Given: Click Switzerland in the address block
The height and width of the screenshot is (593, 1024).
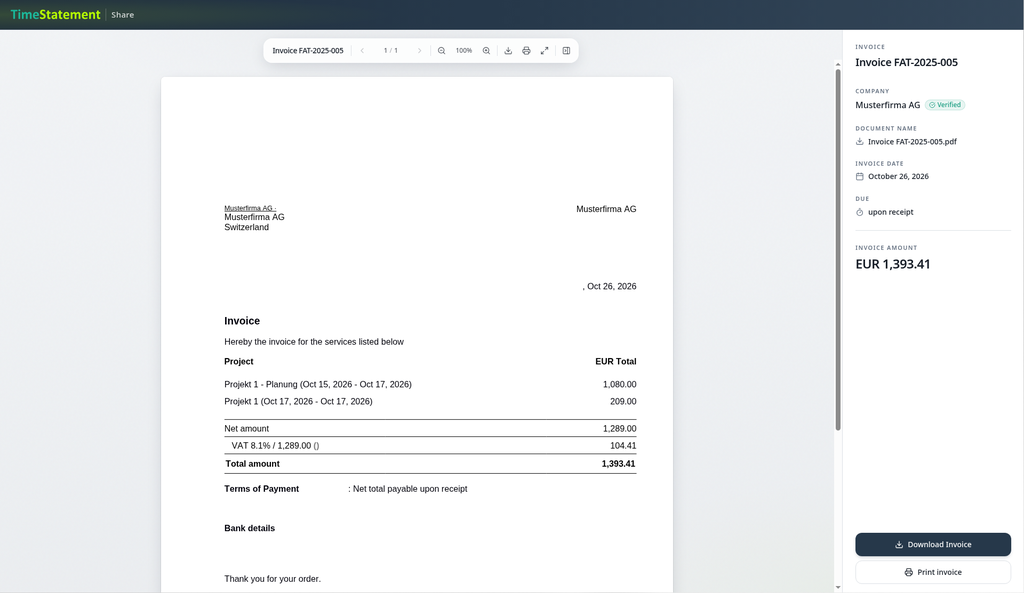Looking at the screenshot, I should pyautogui.click(x=246, y=227).
